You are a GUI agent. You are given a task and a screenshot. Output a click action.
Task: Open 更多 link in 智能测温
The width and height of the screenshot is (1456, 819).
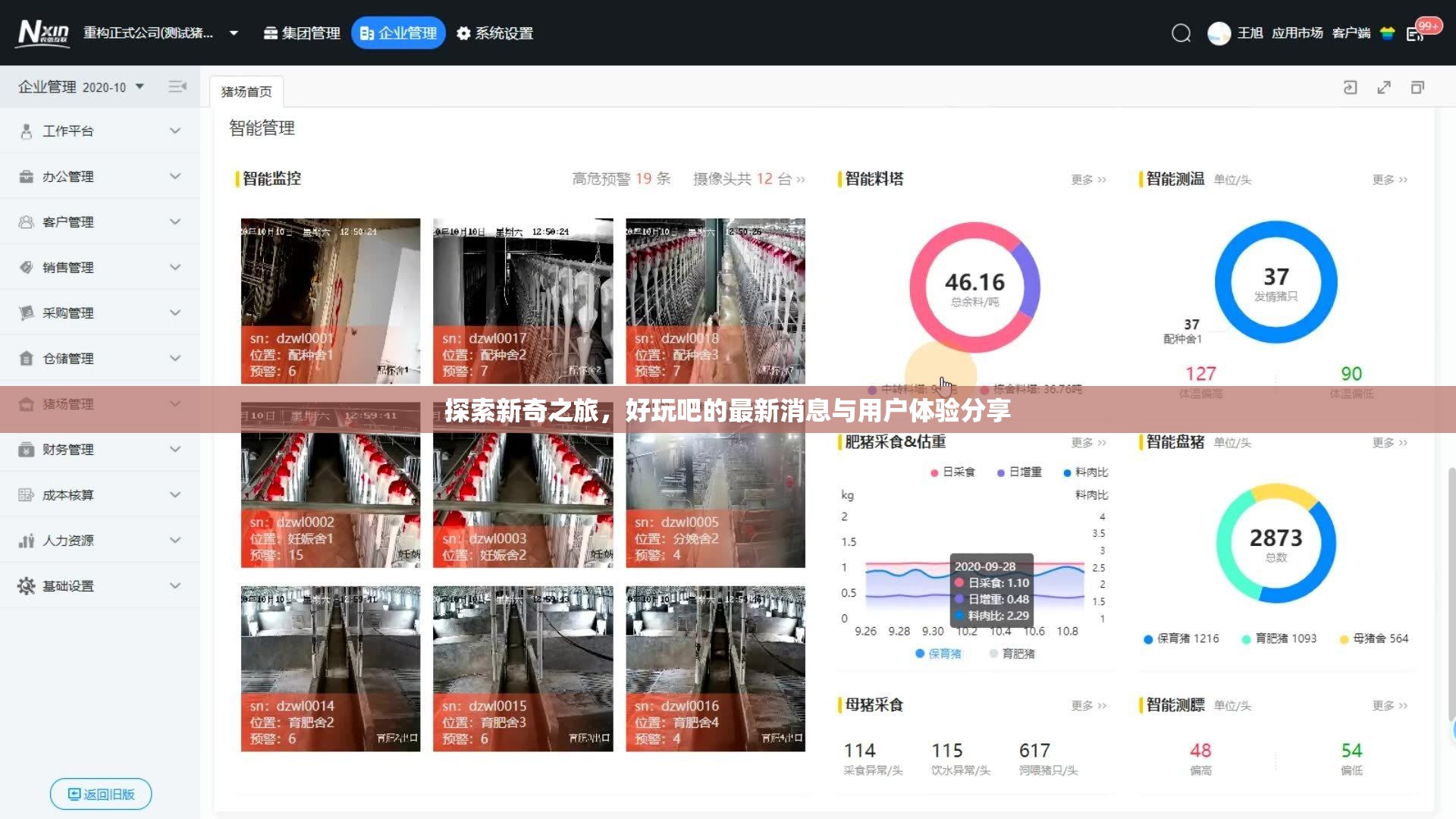tap(1389, 180)
